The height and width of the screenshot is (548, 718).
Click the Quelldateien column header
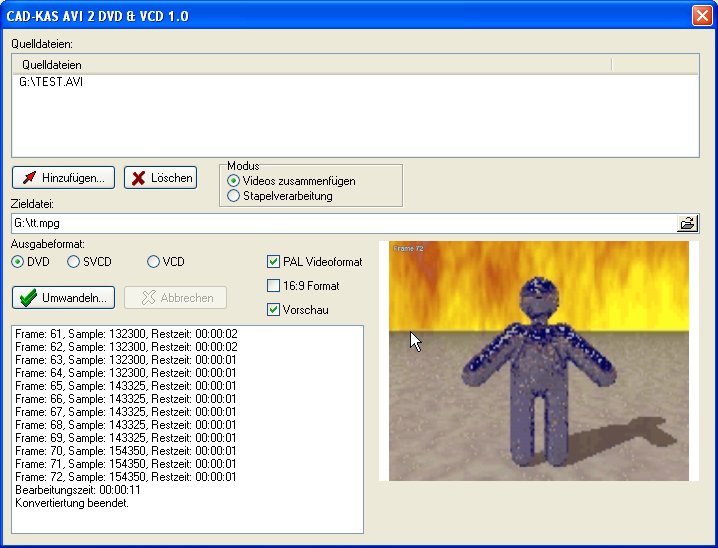tap(310, 64)
